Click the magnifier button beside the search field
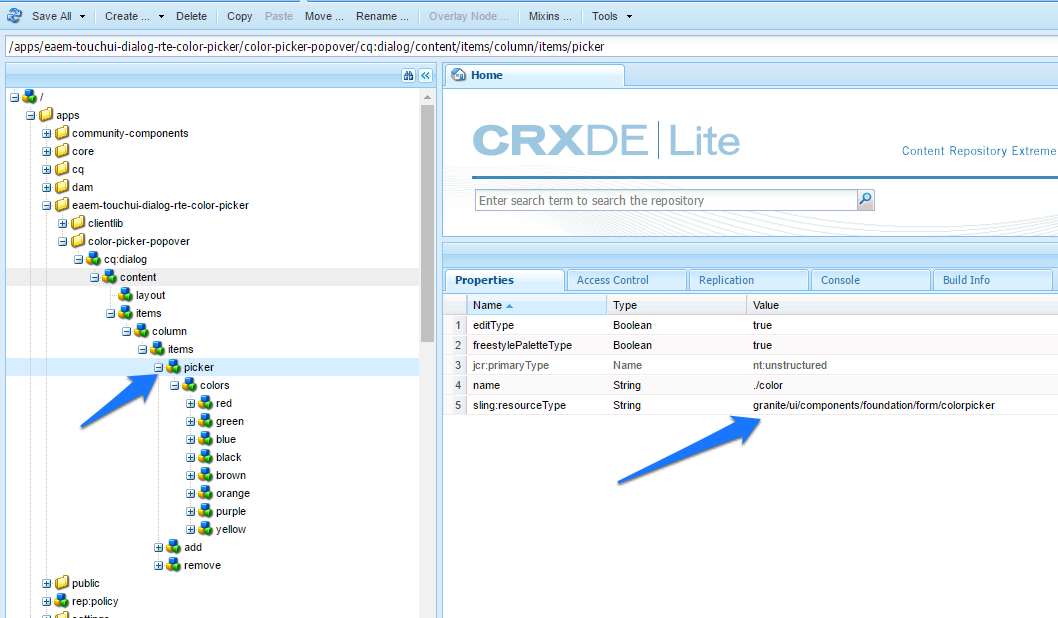 click(x=865, y=200)
